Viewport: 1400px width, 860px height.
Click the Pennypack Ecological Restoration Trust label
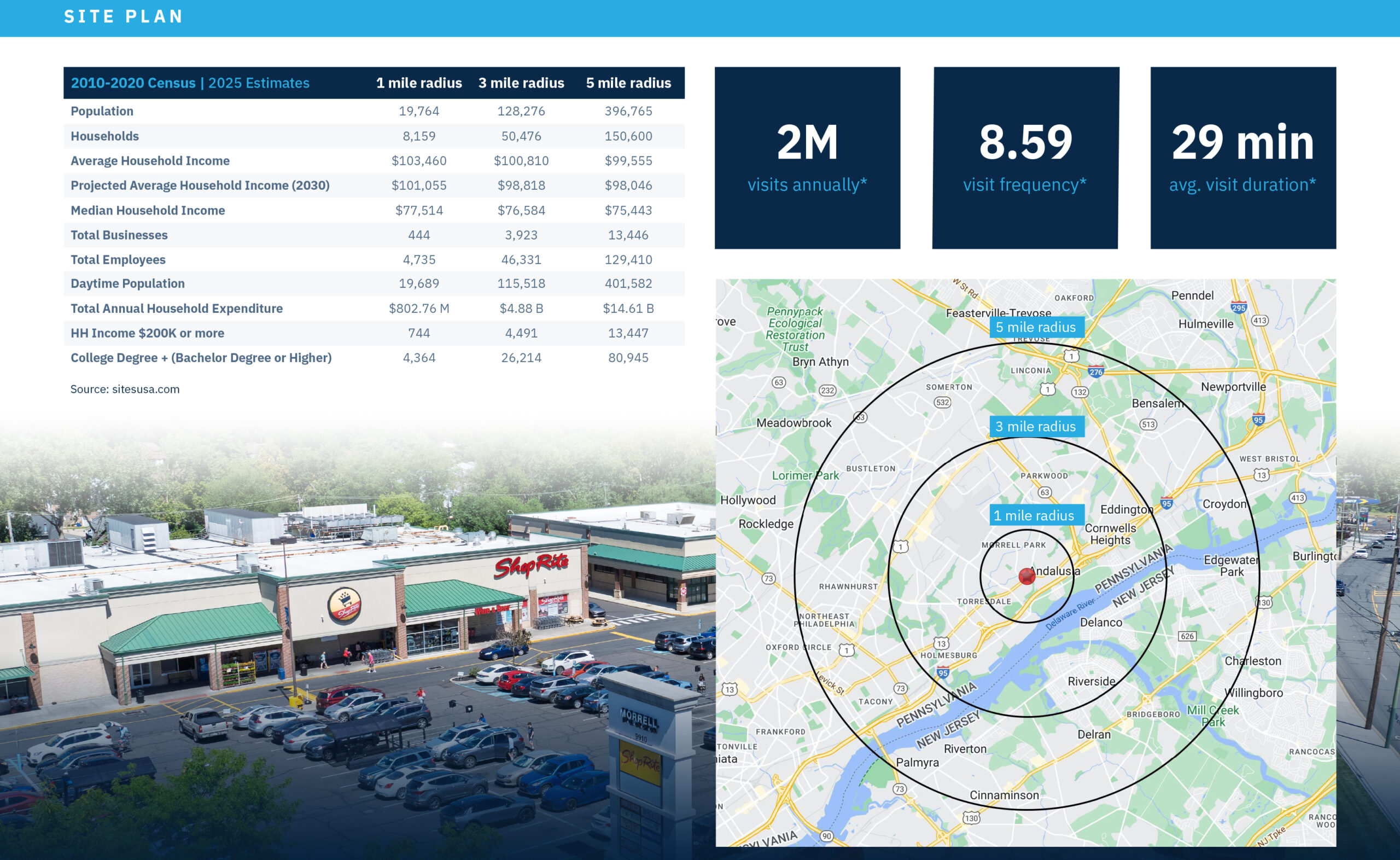tap(795, 329)
